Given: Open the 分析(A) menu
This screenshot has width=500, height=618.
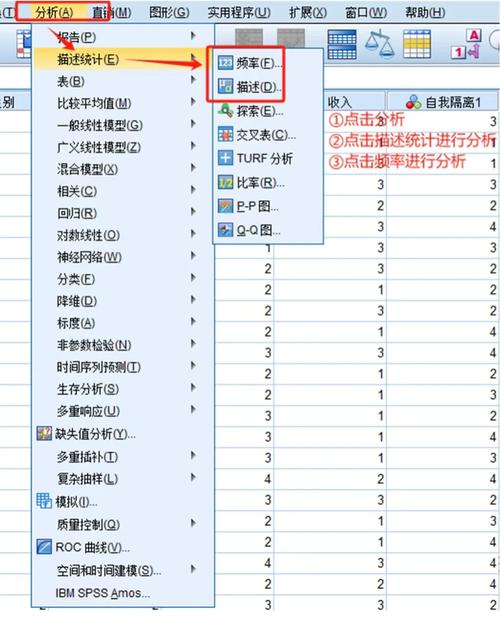Looking at the screenshot, I should point(54,13).
